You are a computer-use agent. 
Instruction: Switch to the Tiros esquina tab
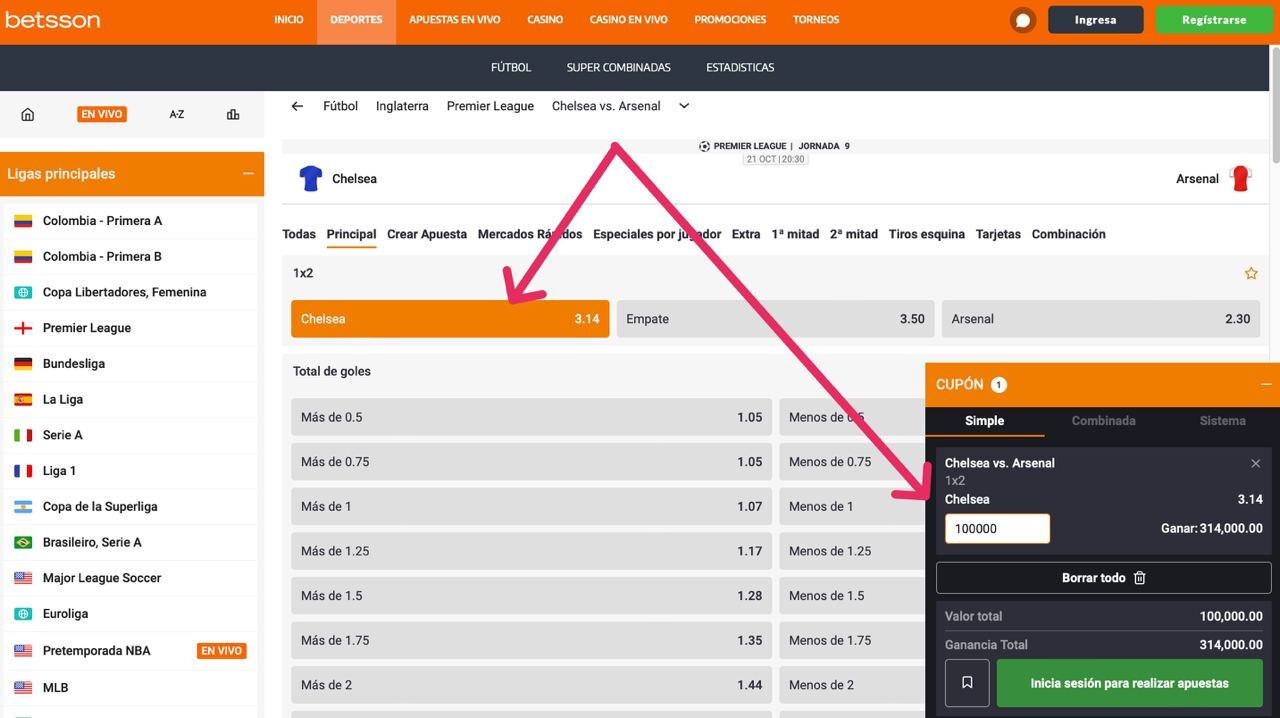pyautogui.click(x=927, y=234)
